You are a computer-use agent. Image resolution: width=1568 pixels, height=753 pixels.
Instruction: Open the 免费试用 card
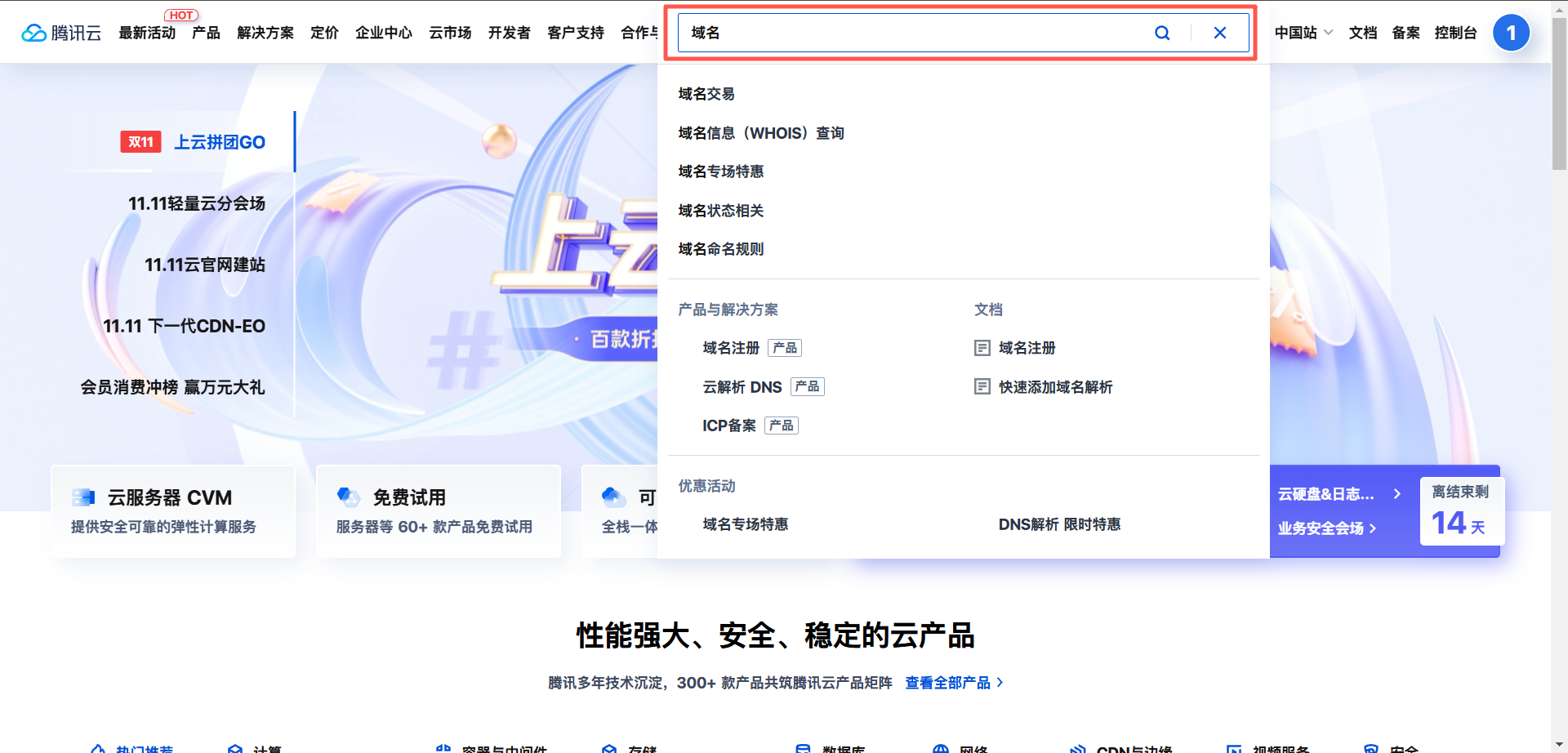[439, 511]
